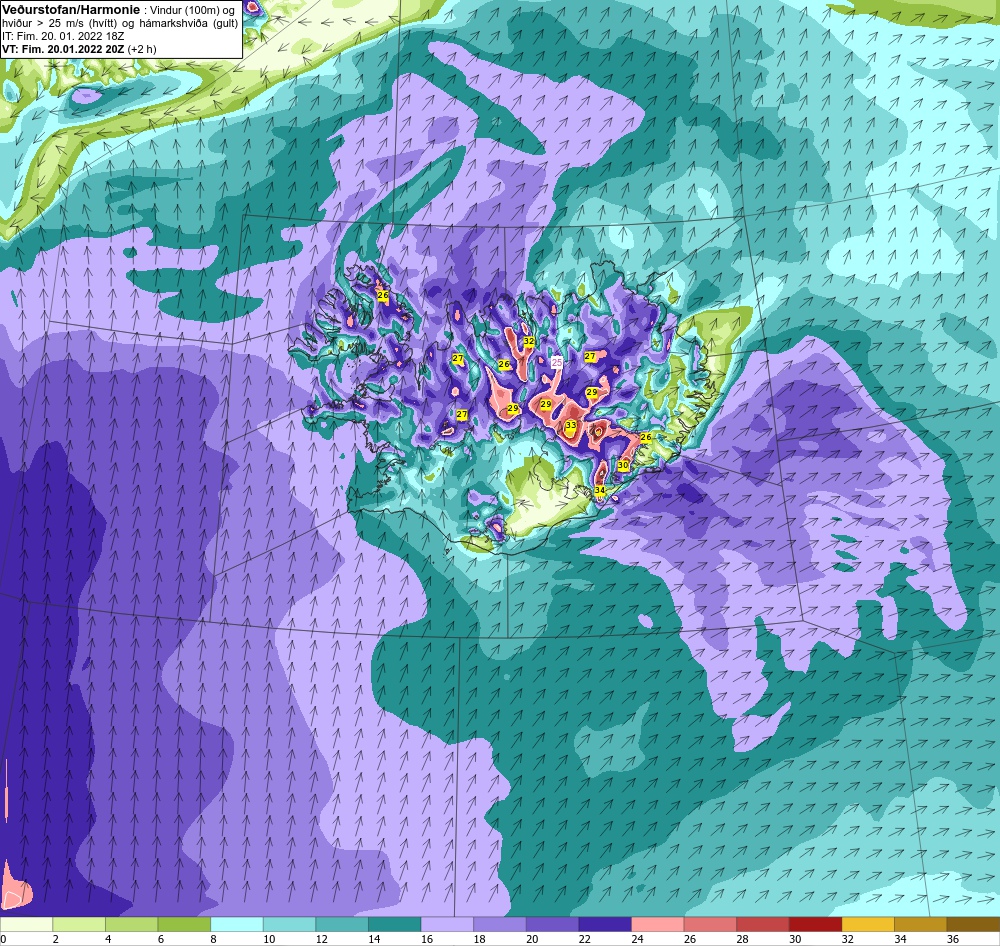Click the legend scale number 36

tap(953, 939)
